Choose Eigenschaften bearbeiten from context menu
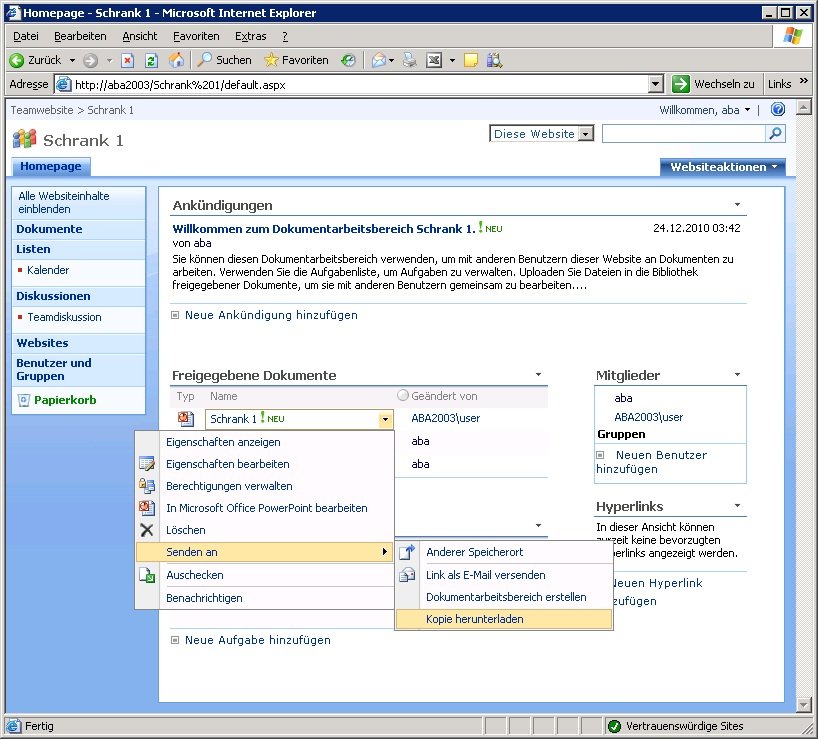Image resolution: width=818 pixels, height=739 pixels. tap(265, 464)
